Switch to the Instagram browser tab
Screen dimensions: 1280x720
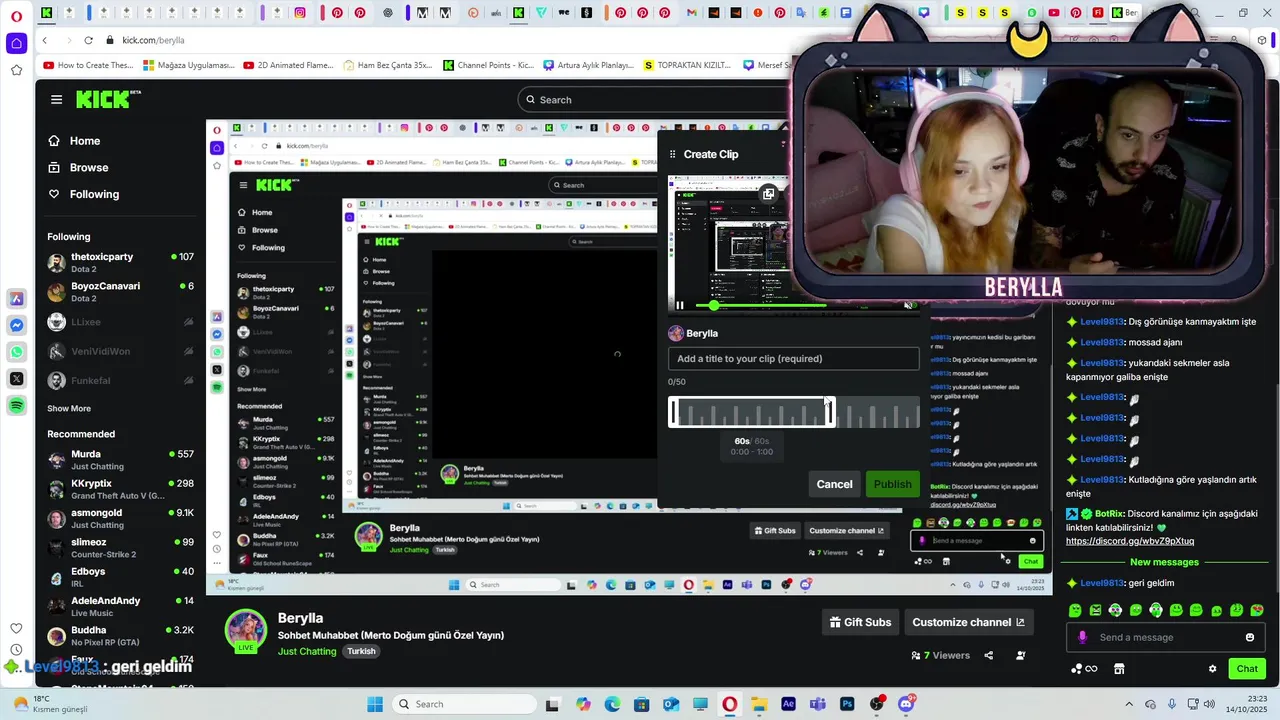pyautogui.click(x=300, y=13)
